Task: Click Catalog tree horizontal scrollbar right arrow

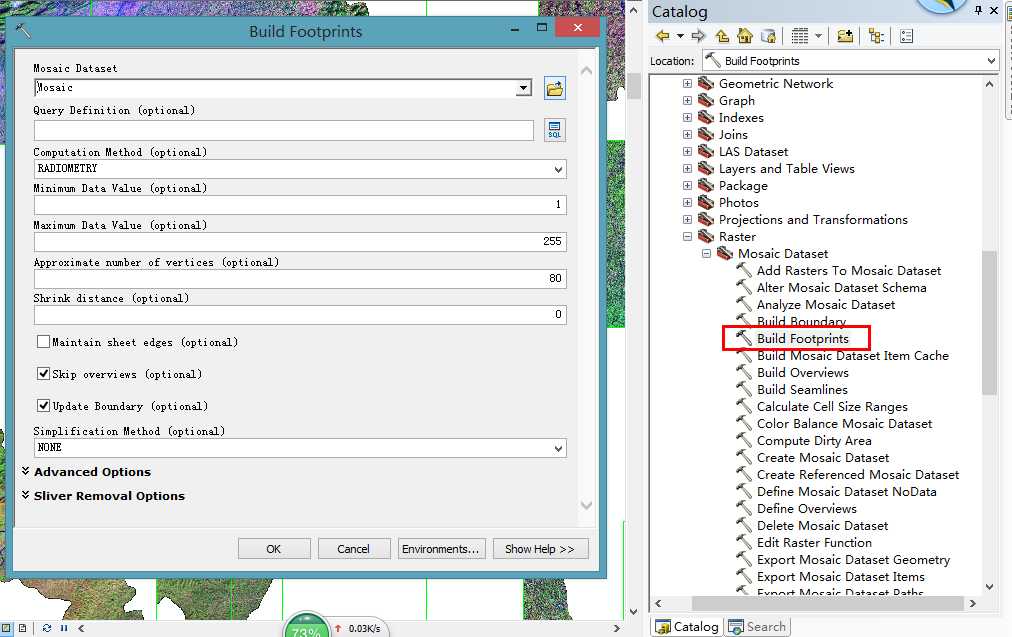Action: coord(973,603)
